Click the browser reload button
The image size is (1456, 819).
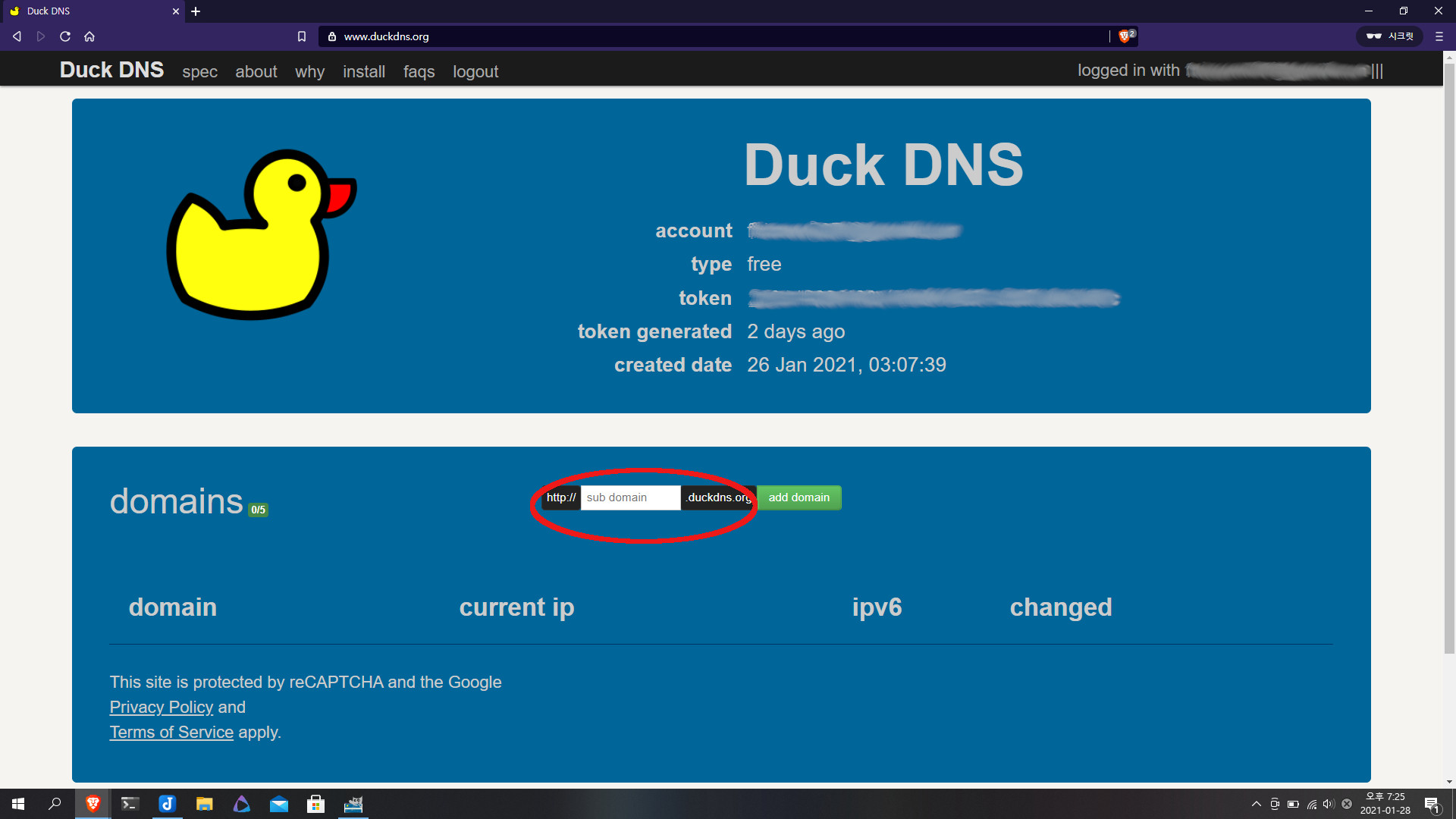click(x=65, y=36)
